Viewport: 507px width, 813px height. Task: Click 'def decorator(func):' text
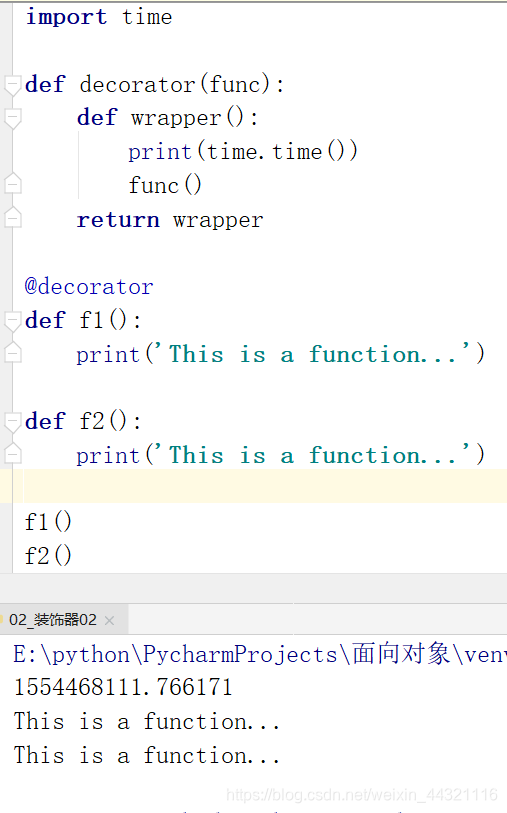(154, 85)
